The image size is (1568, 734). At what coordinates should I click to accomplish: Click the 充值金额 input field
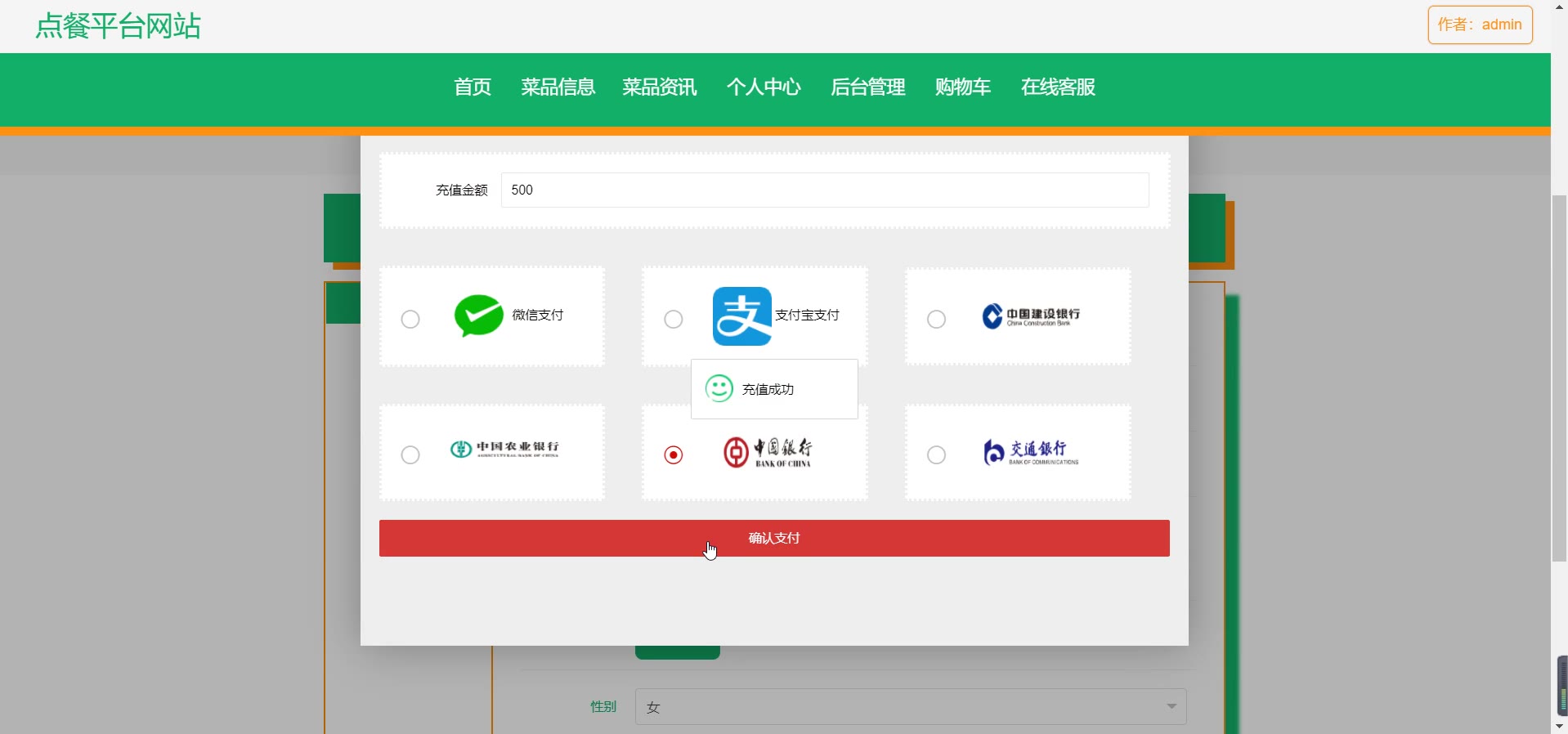click(825, 190)
